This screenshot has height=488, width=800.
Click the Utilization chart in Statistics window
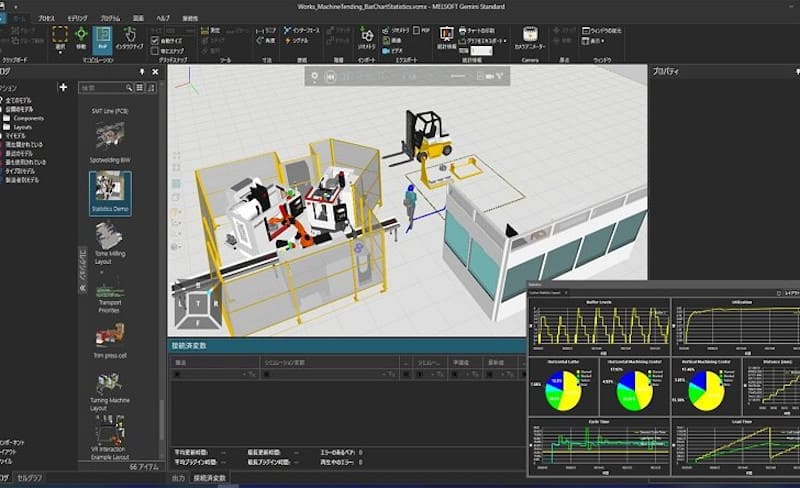click(736, 327)
